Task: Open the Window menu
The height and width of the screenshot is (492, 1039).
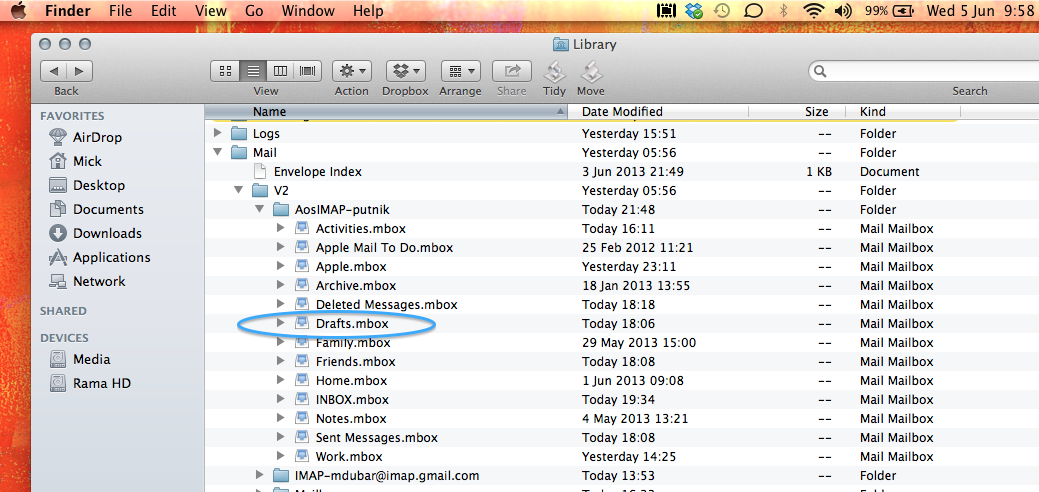Action: coord(307,11)
